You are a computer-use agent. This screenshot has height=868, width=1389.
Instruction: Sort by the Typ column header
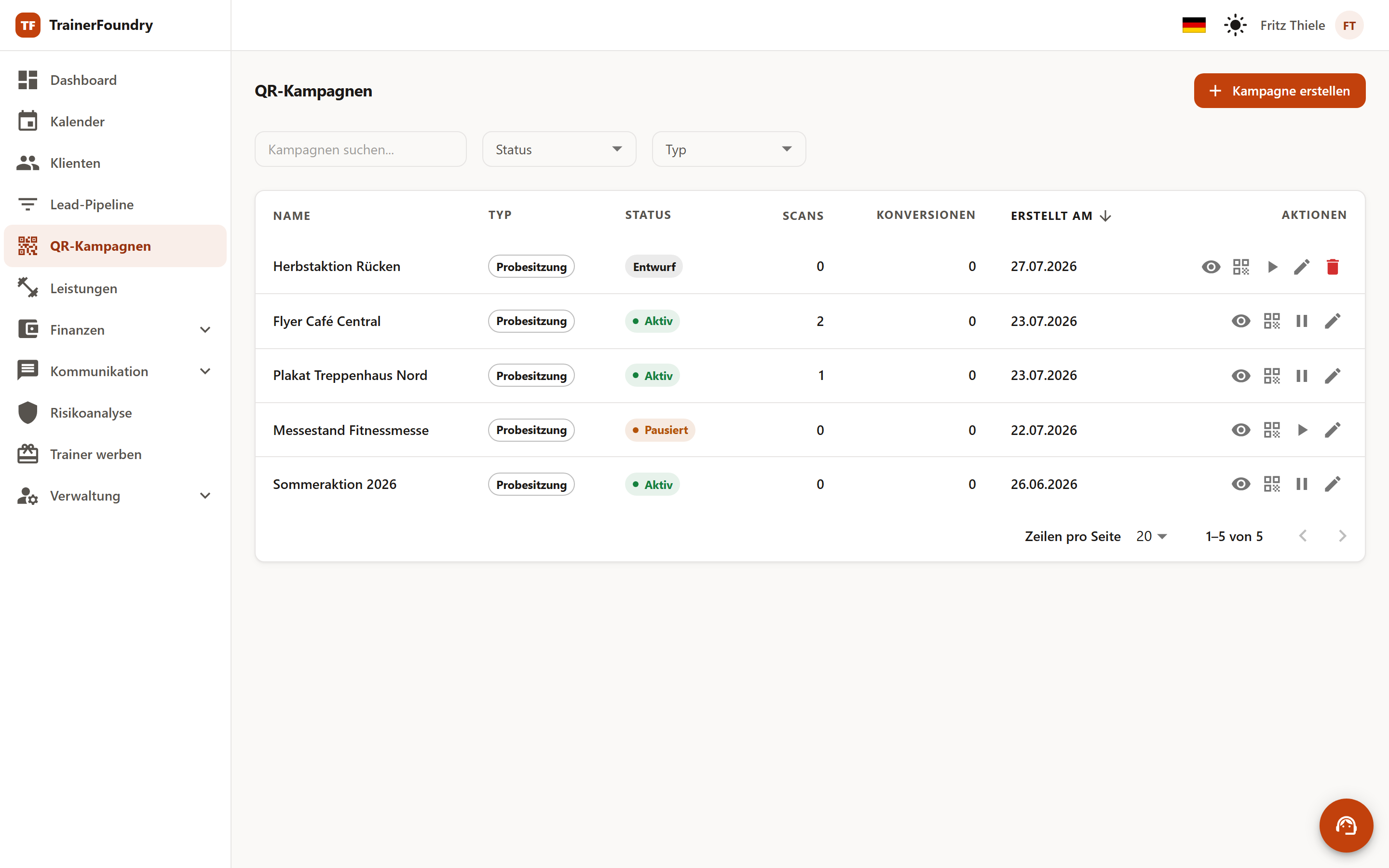point(500,215)
